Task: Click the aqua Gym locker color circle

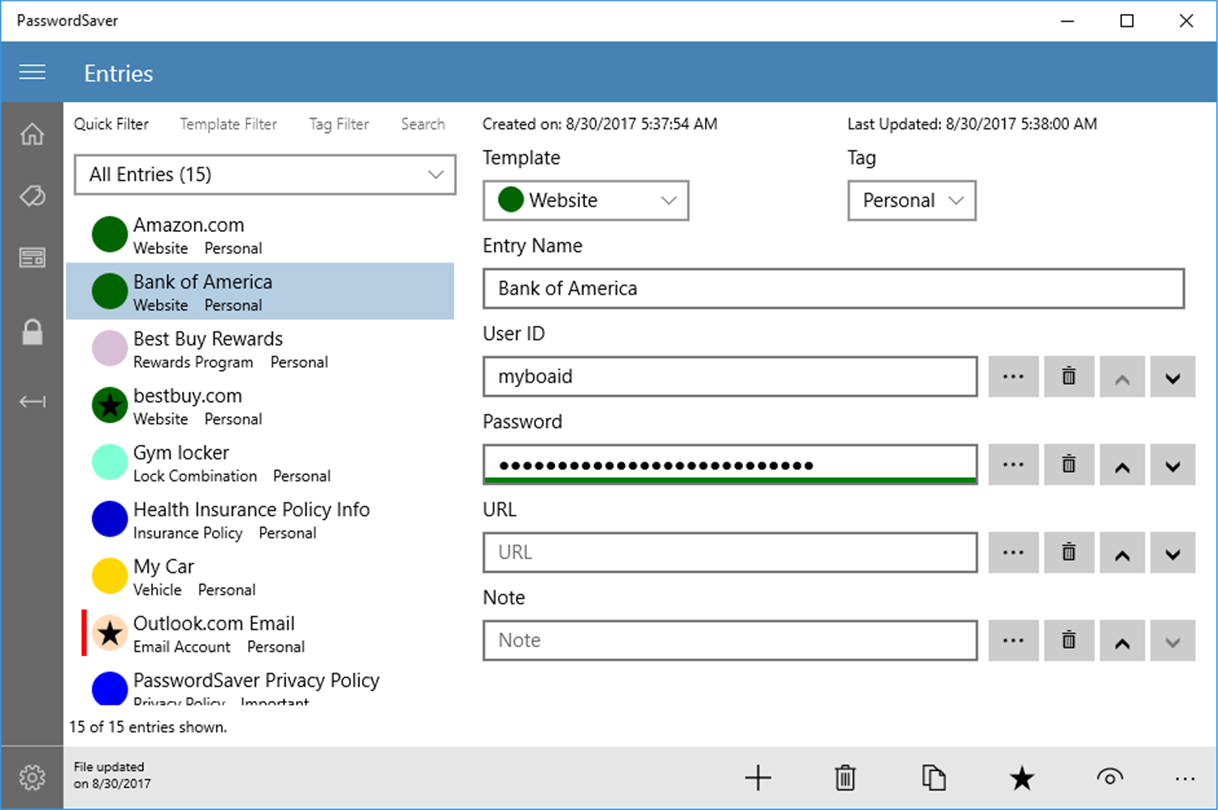Action: point(110,462)
